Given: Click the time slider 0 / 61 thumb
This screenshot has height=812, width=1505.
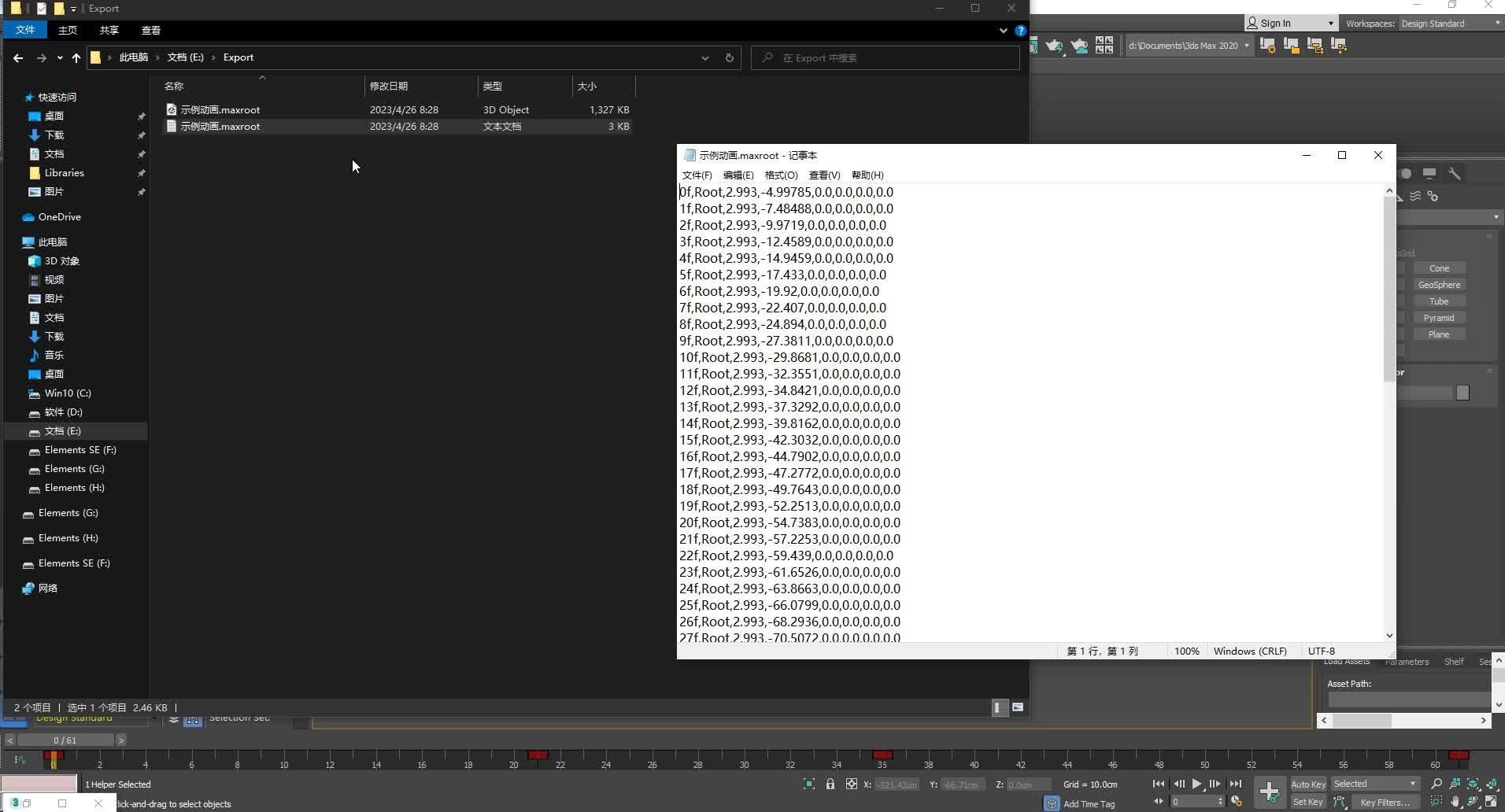Looking at the screenshot, I should [x=65, y=740].
